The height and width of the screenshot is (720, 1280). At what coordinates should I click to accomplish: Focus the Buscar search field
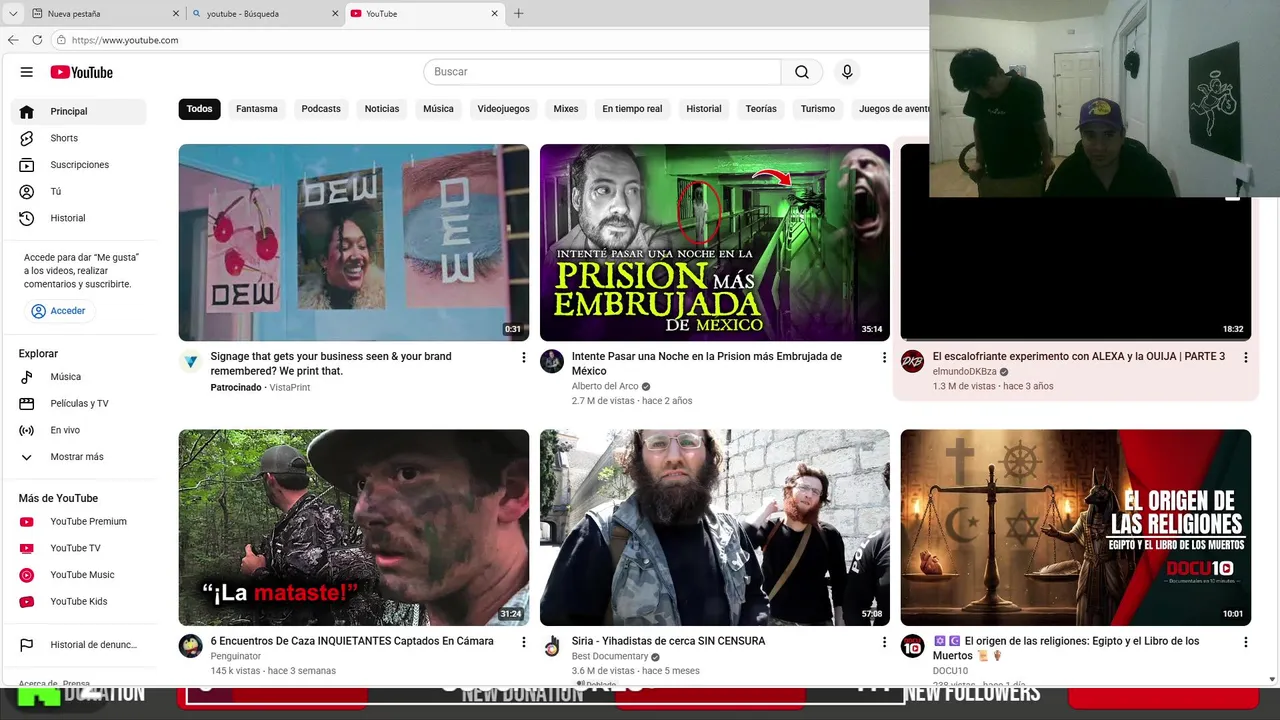[602, 72]
